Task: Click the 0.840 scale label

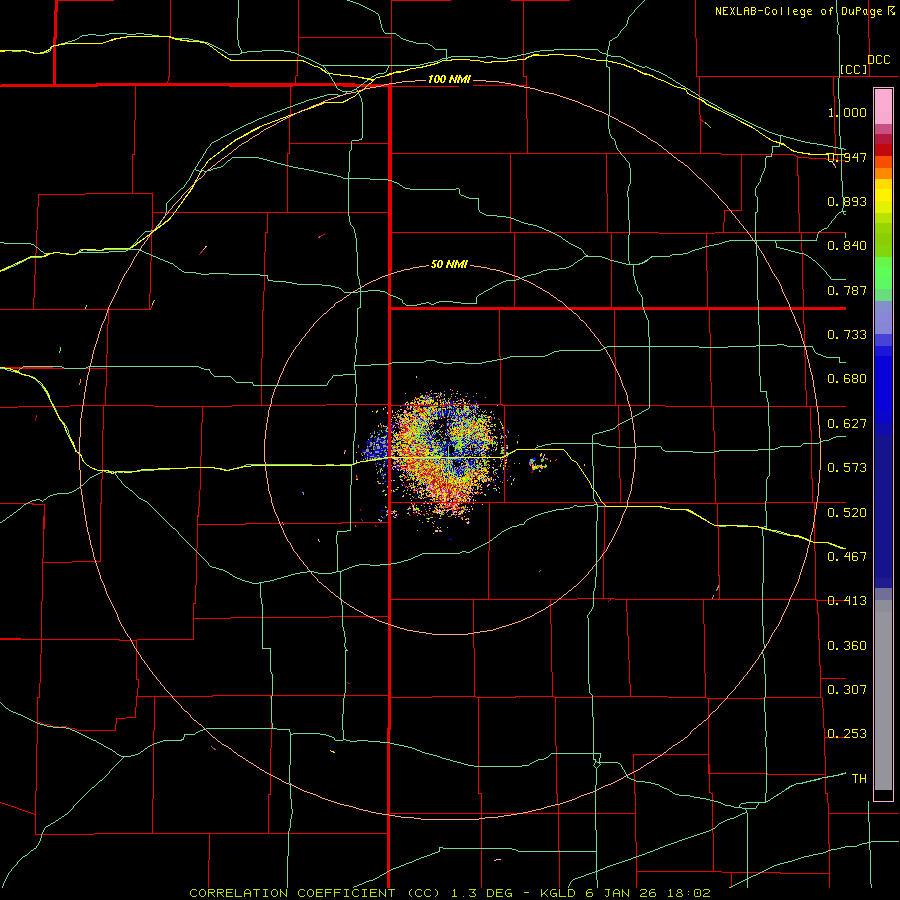Action: tap(847, 246)
